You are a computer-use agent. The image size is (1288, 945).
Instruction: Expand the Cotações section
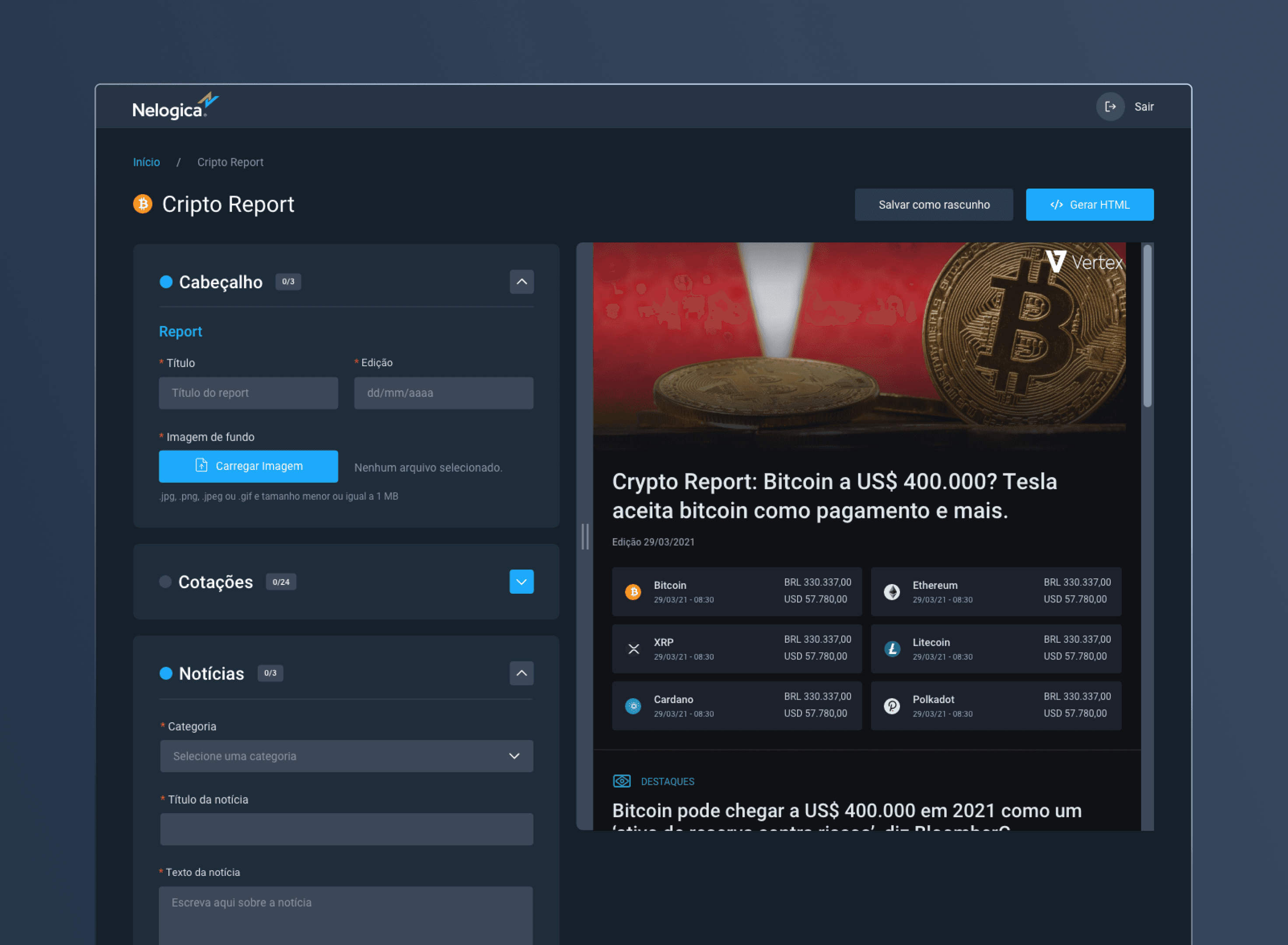pos(521,582)
